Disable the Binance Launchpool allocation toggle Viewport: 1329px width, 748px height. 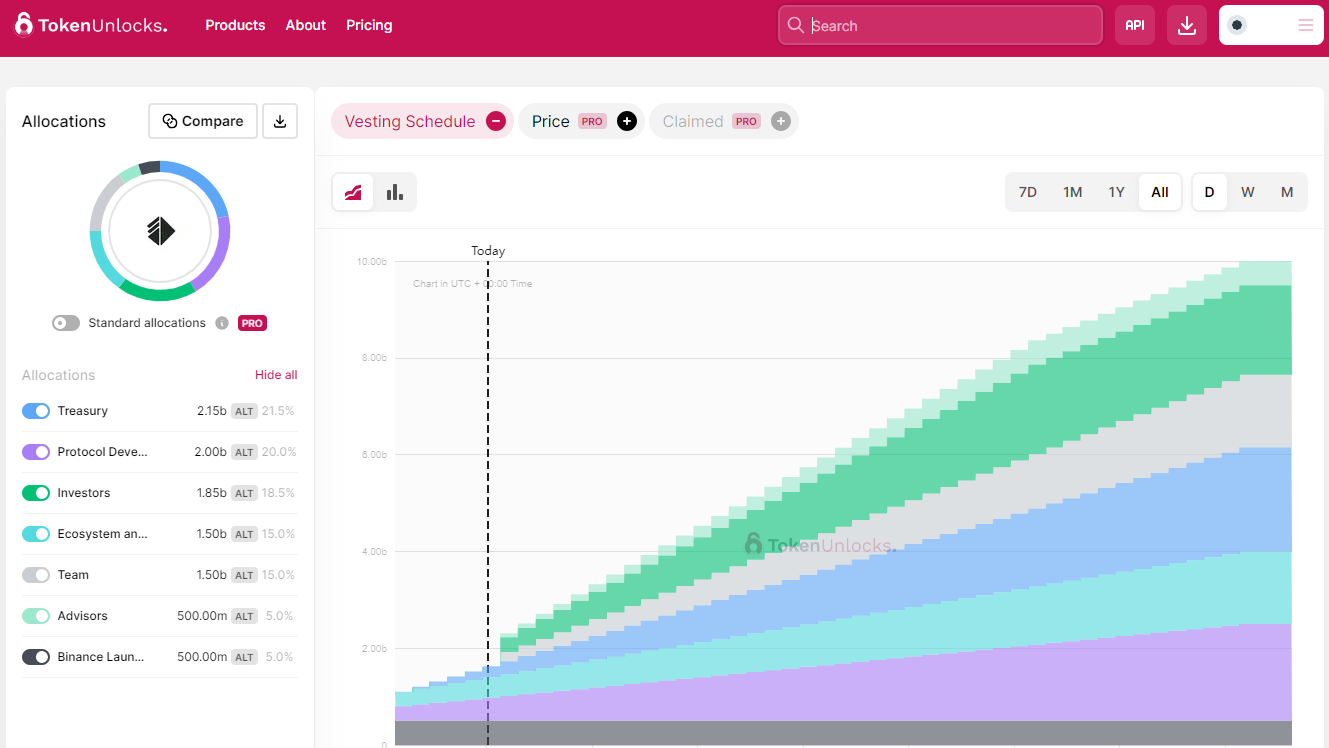[x=36, y=657]
